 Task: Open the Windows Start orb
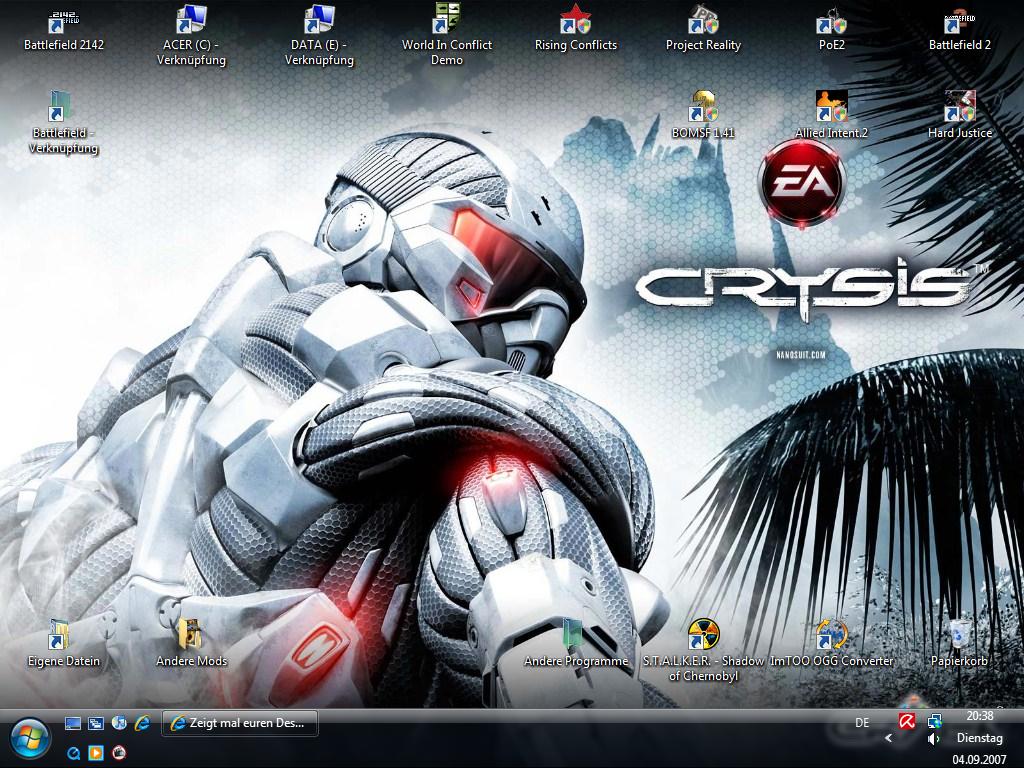[29, 740]
